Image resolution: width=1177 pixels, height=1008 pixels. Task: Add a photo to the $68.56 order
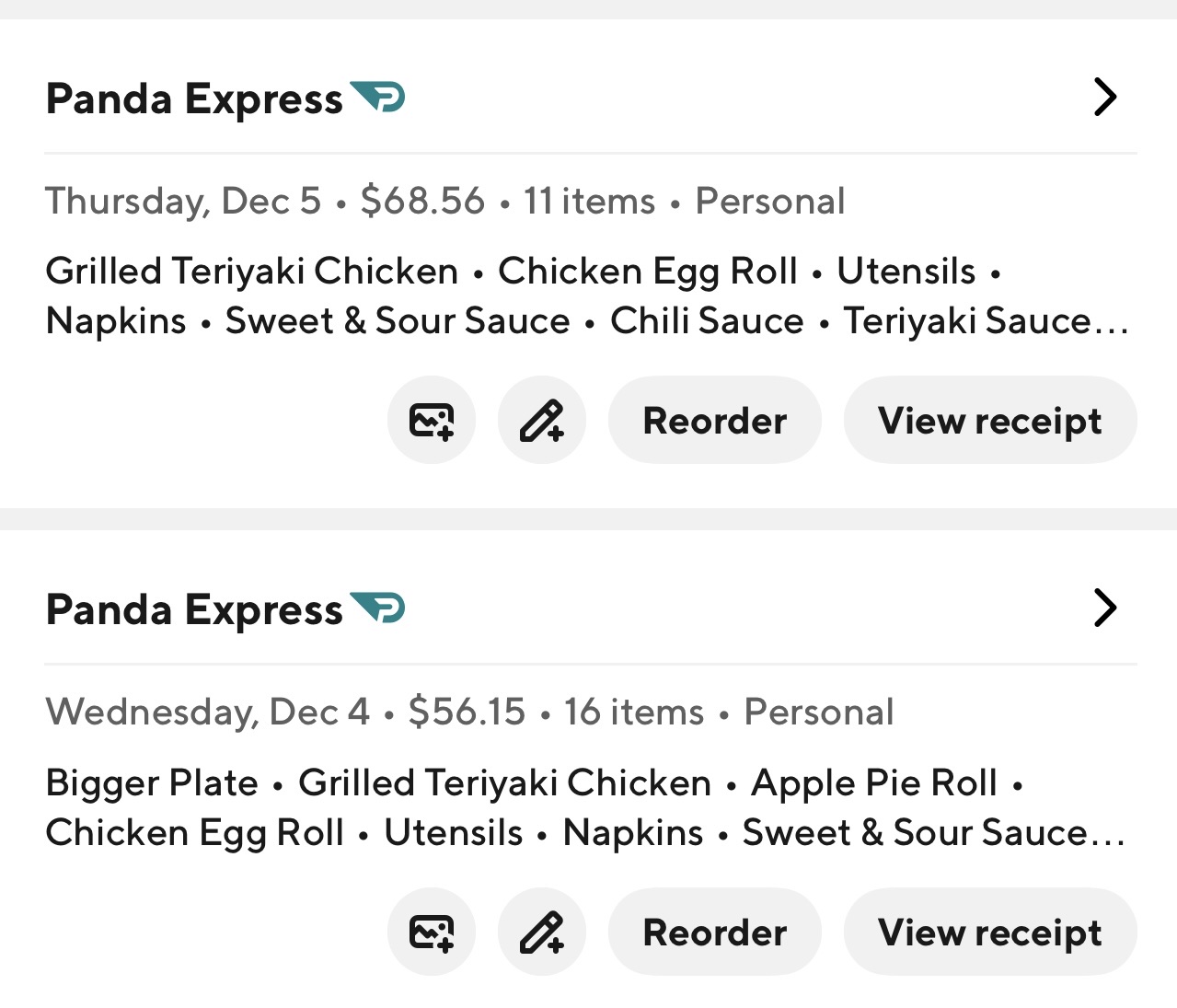(432, 421)
